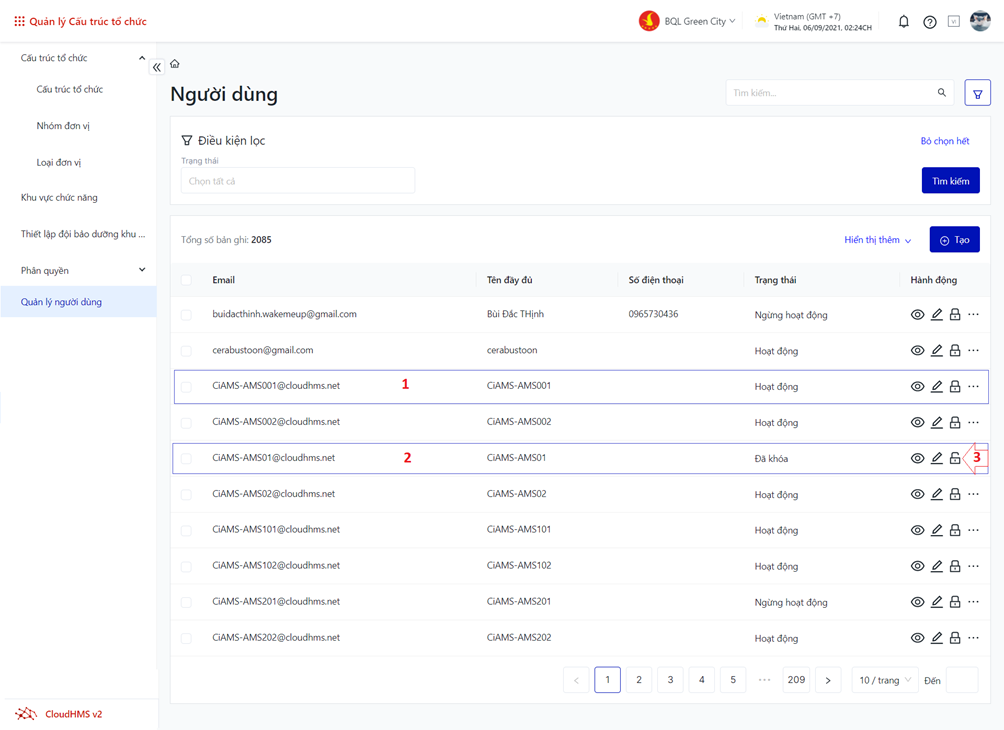Click the Tạo create button
This screenshot has height=730, width=1004.
[954, 240]
